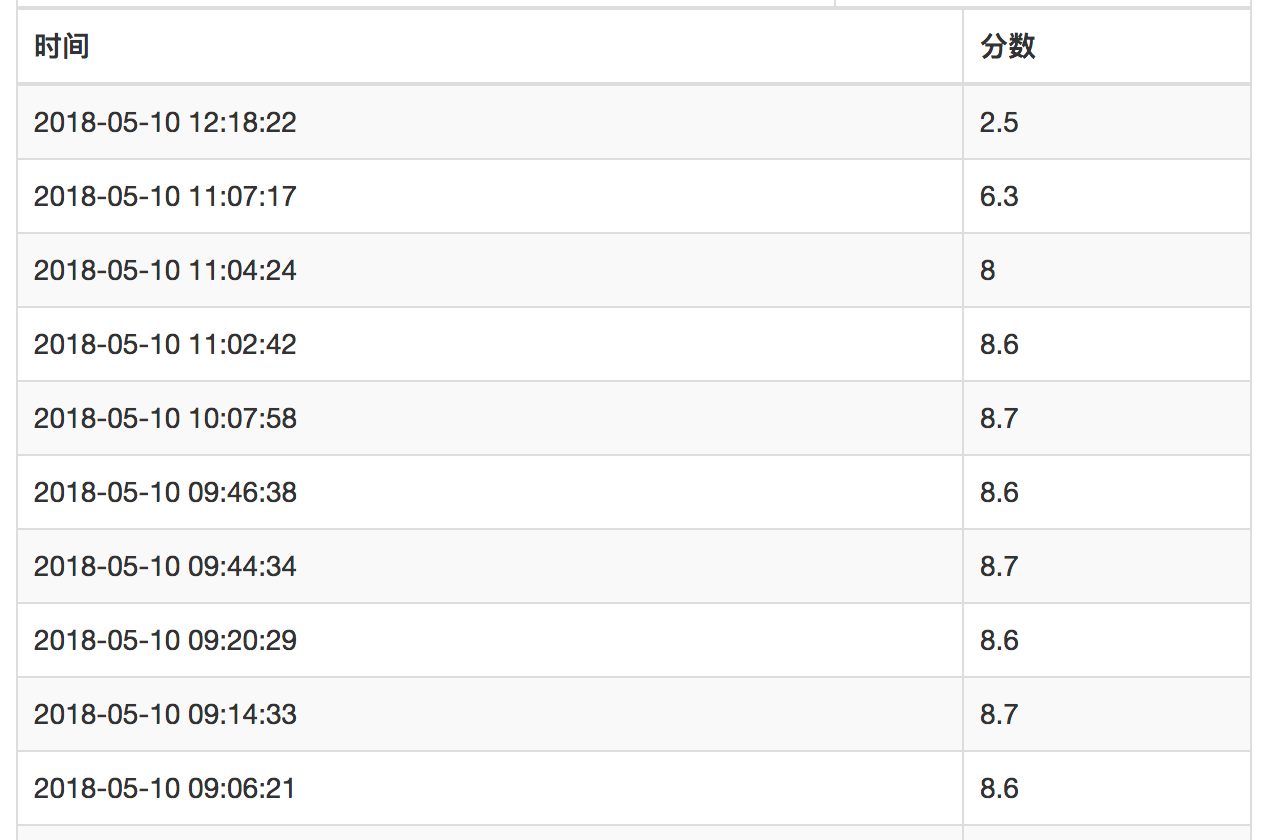Select the 2018-05-10 11:04:24 timestamp cell
The height and width of the screenshot is (840, 1268).
[490, 270]
